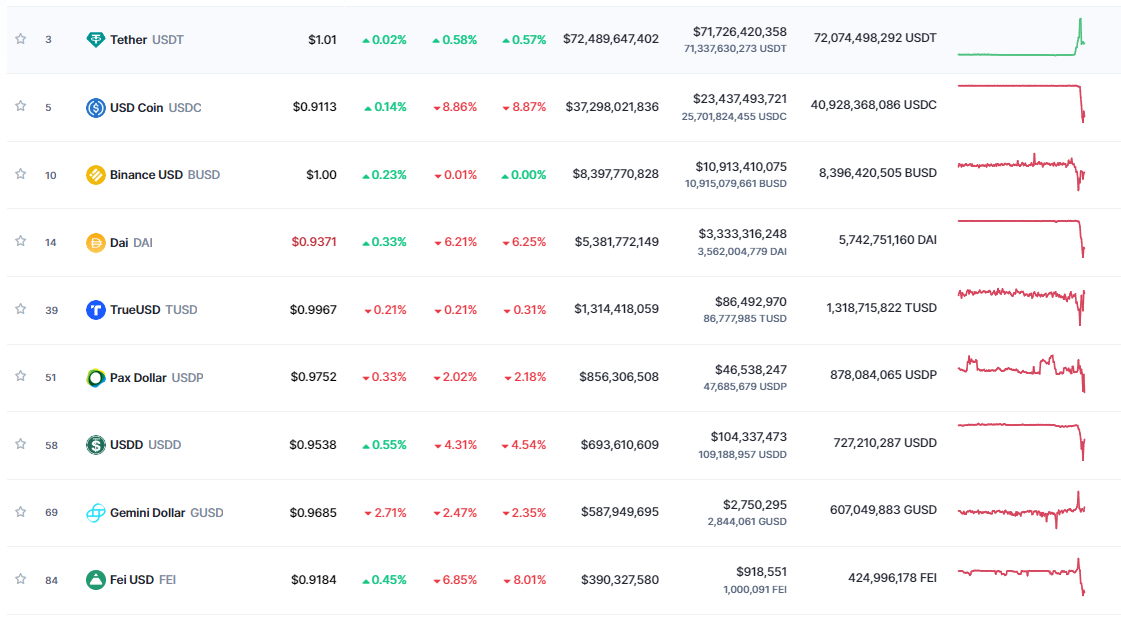Click the Gemini Dollar logo icon

[x=96, y=513]
